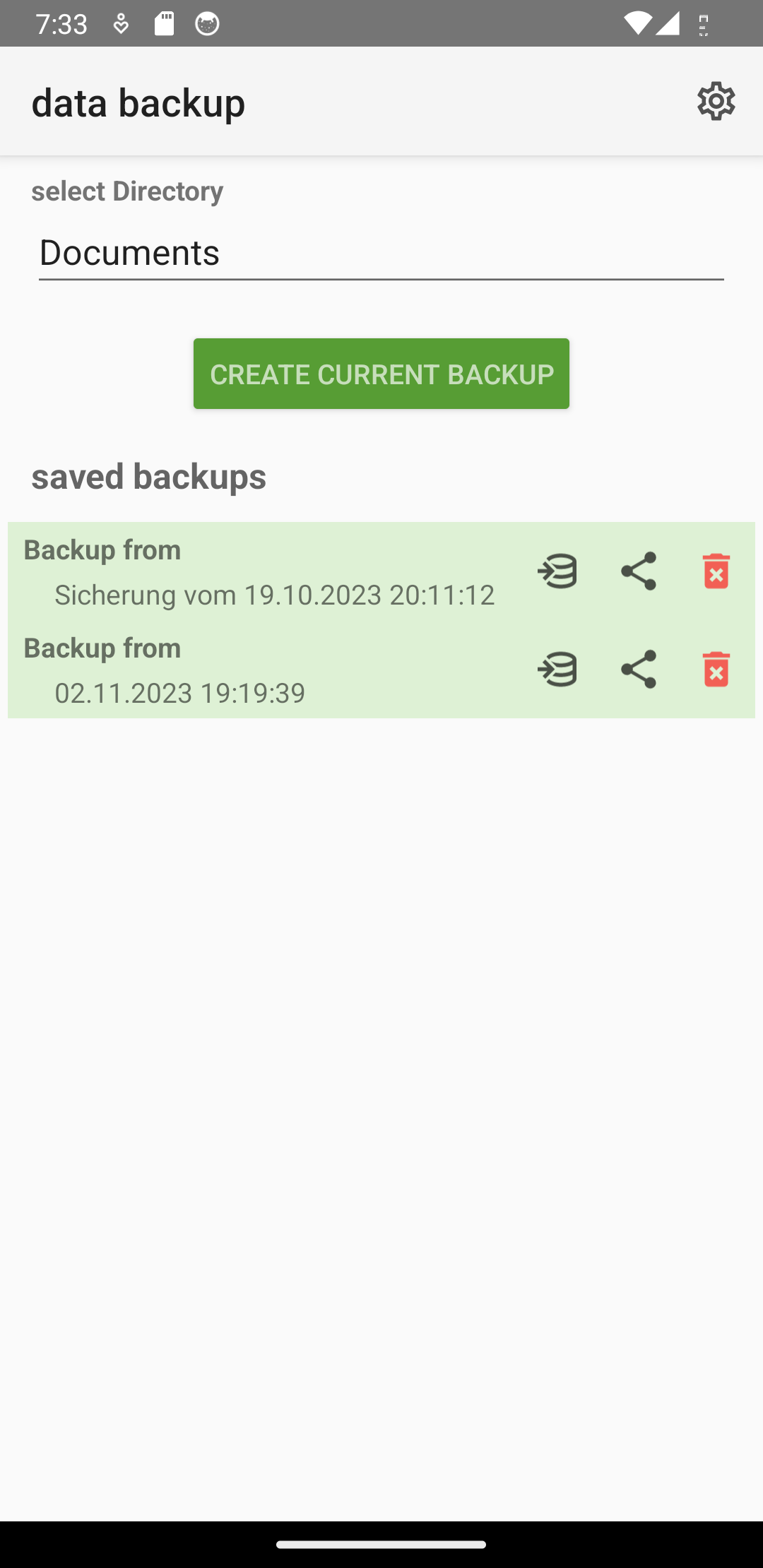The height and width of the screenshot is (1568, 763).
Task: Tap the saved backups heading
Action: [149, 476]
